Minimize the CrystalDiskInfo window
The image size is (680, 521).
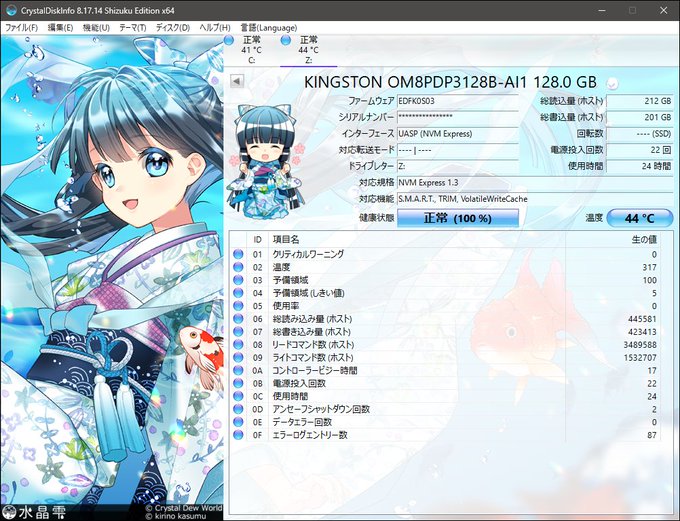click(x=602, y=10)
